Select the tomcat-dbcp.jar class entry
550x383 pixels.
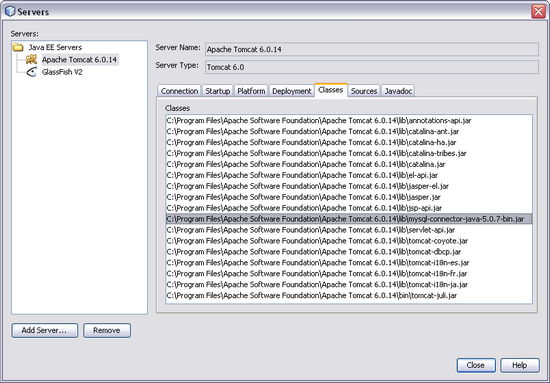[x=349, y=252]
